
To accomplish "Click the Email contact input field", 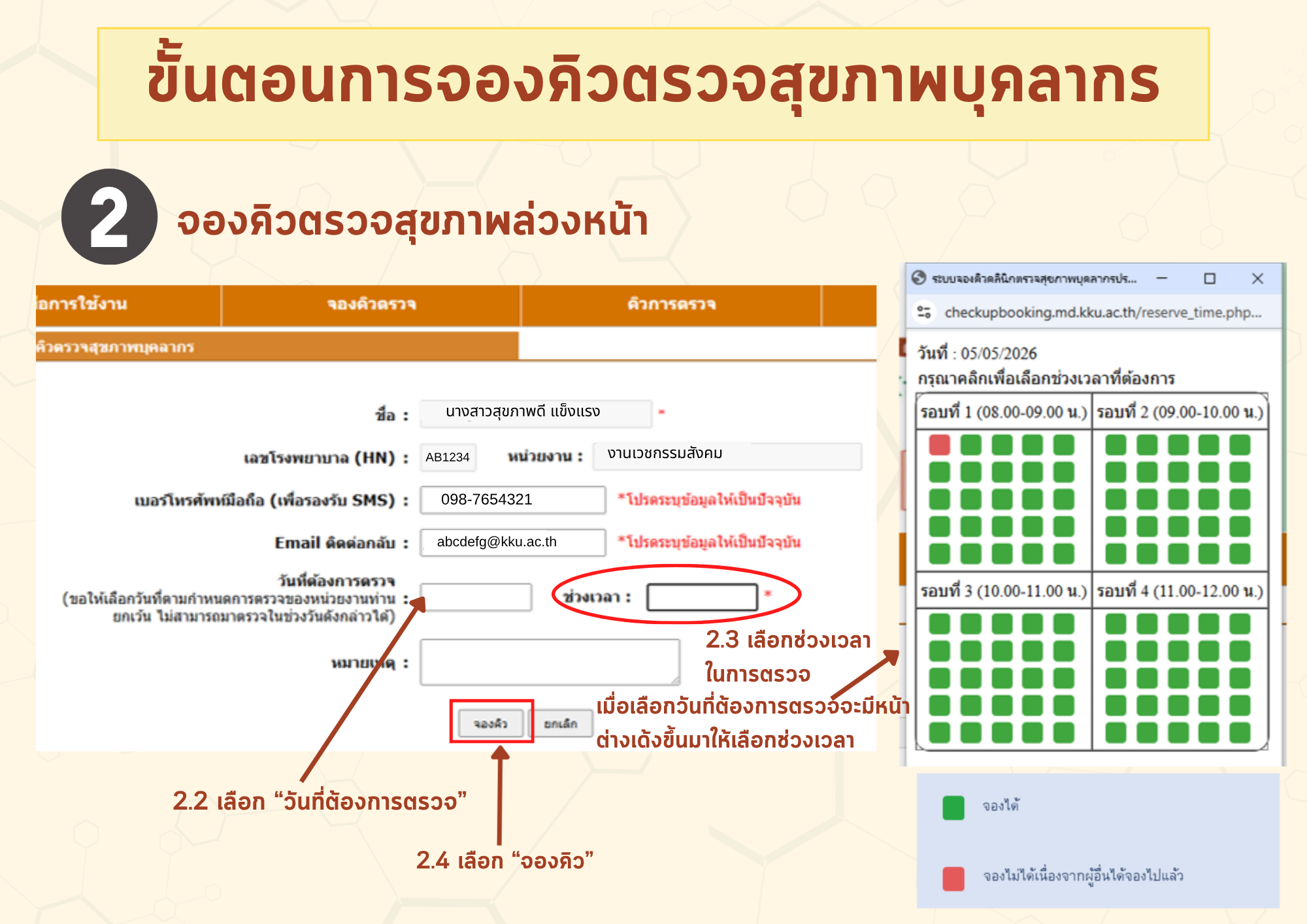I will tap(513, 542).
